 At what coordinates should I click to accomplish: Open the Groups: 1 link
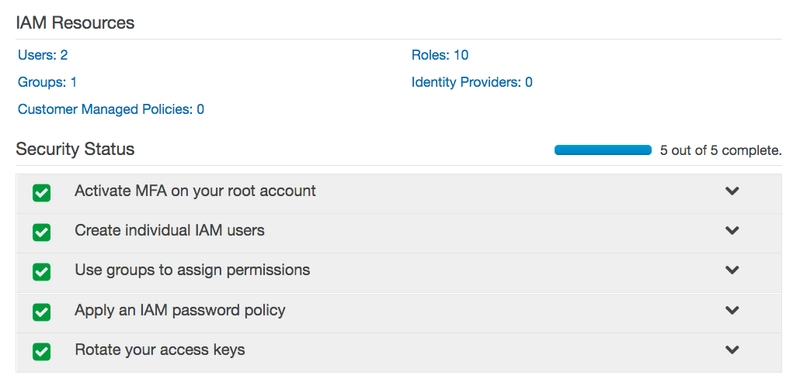[x=47, y=82]
